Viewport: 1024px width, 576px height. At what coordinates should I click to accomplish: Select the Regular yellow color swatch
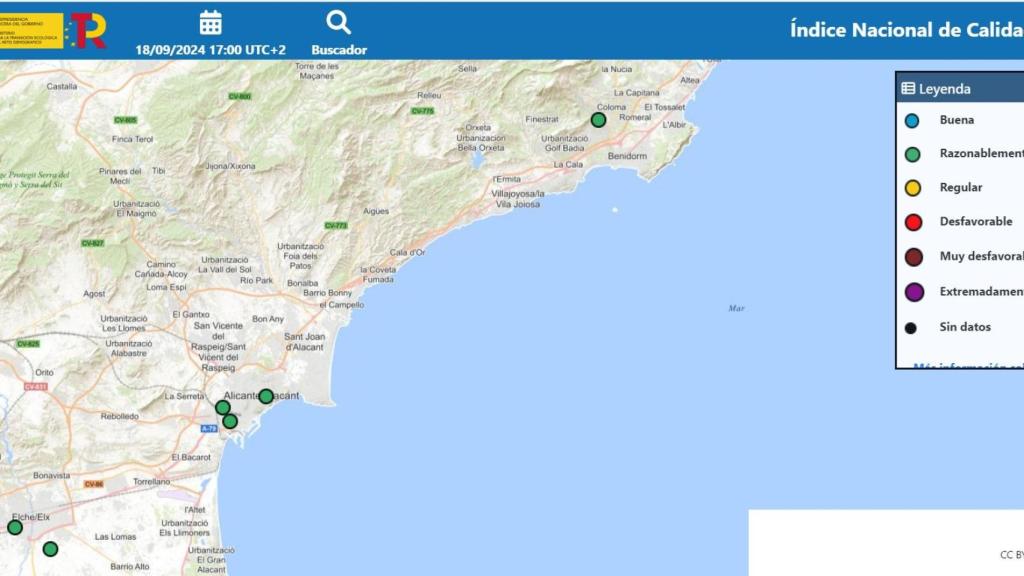coord(911,187)
